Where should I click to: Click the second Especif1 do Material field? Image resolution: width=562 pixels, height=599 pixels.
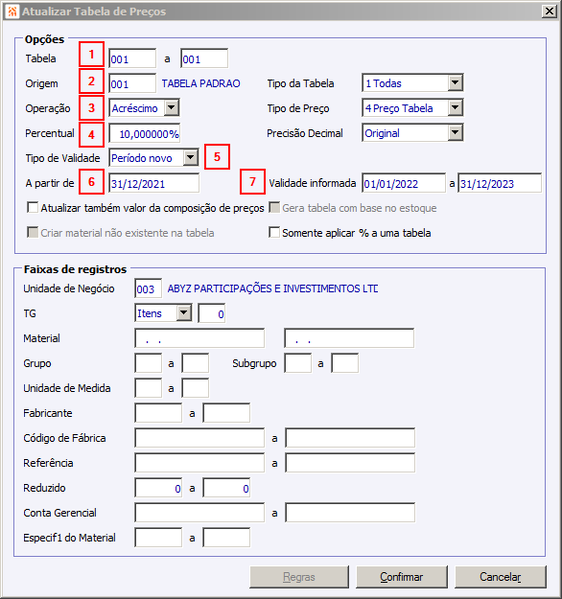(227, 538)
